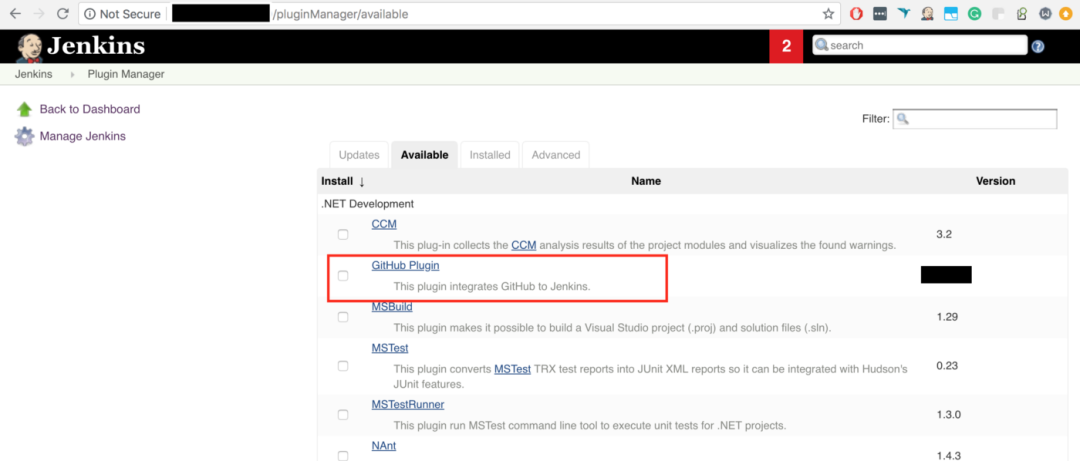
Task: Click the Grammarly green extension icon
Action: (974, 14)
